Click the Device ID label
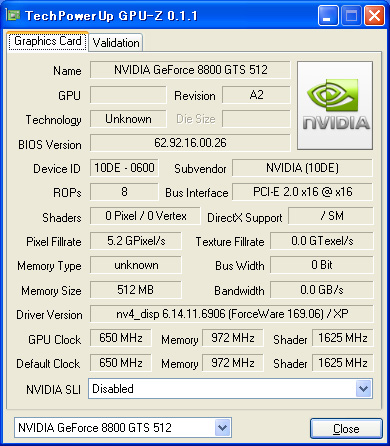Image resolution: width=390 pixels, height=446 pixels. (x=57, y=169)
